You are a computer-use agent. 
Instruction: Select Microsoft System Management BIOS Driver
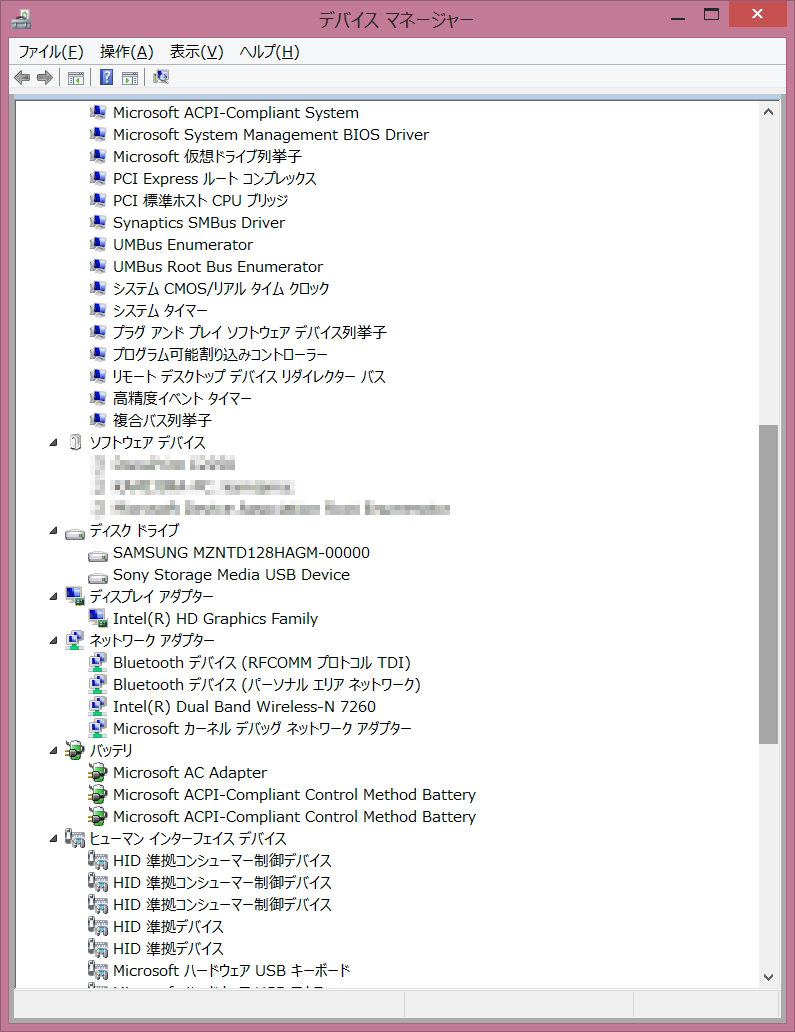pos(270,135)
